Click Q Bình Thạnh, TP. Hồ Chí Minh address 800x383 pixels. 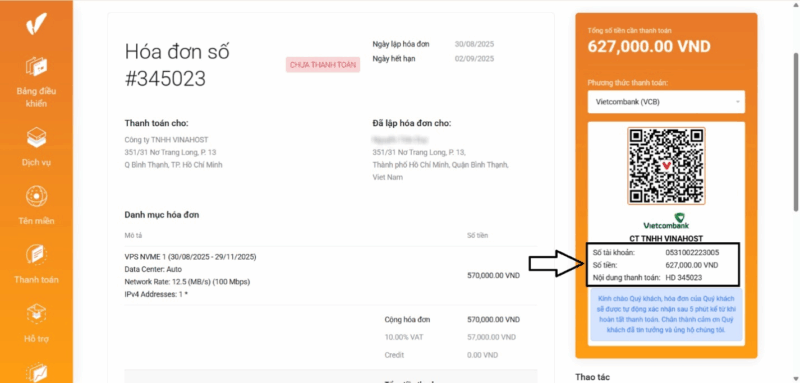[x=173, y=165]
